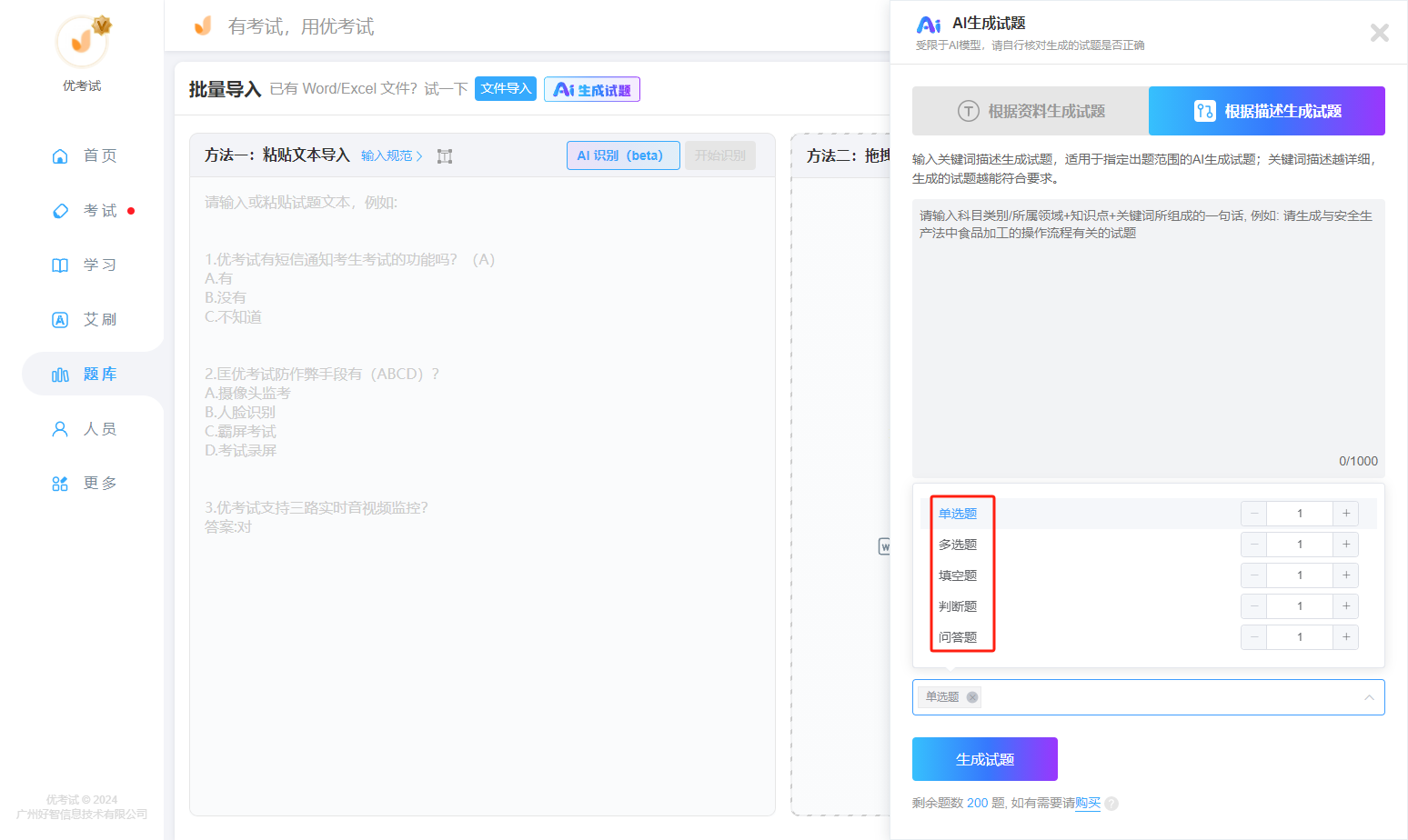Select 题库 question bank in the sidebar
The width and height of the screenshot is (1408, 840).
[93, 374]
